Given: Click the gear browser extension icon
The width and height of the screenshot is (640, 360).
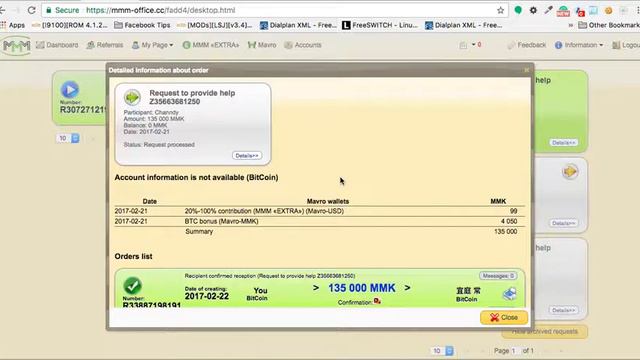Looking at the screenshot, I should pos(533,10).
